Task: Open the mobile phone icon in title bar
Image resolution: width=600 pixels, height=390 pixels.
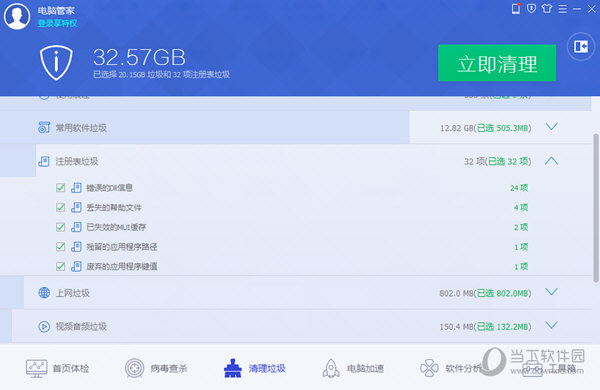Action: (x=516, y=8)
